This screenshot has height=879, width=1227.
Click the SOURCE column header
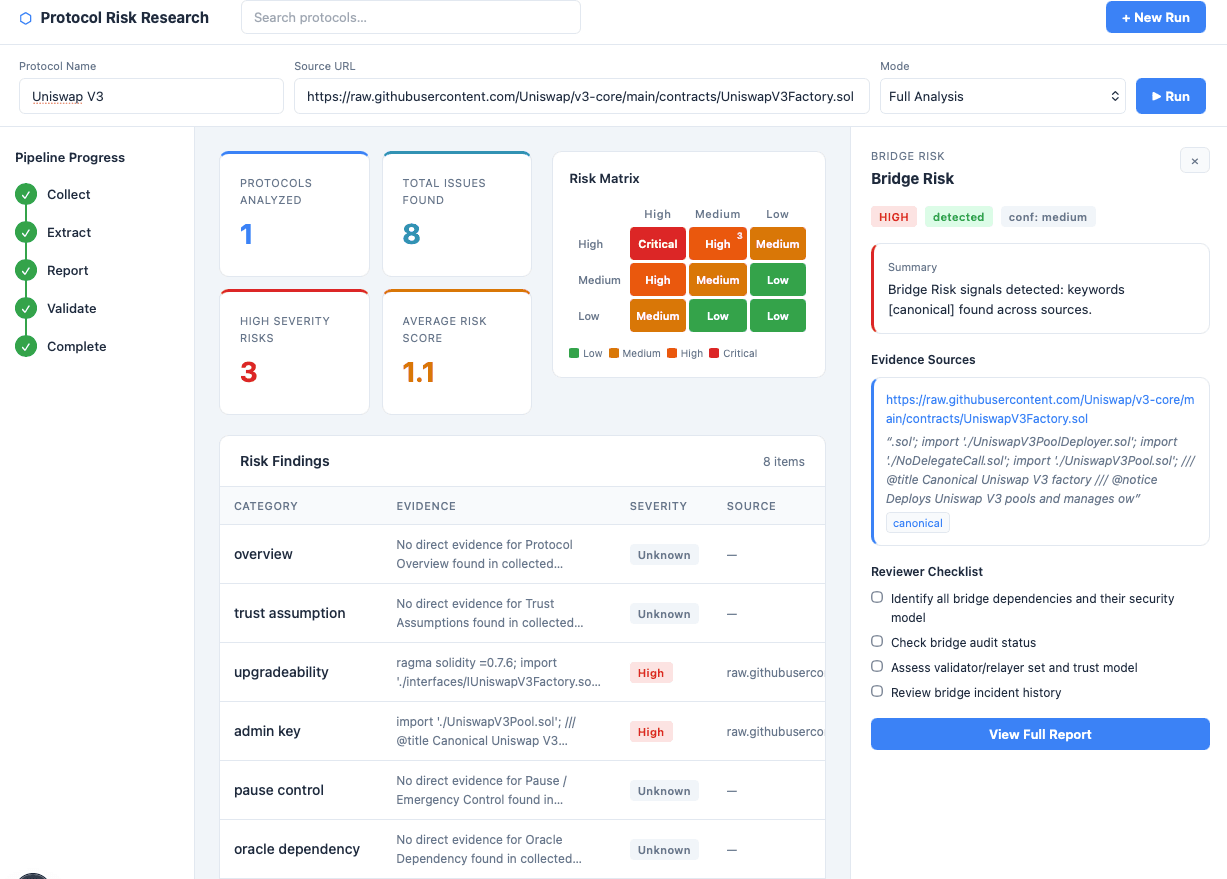tap(751, 506)
